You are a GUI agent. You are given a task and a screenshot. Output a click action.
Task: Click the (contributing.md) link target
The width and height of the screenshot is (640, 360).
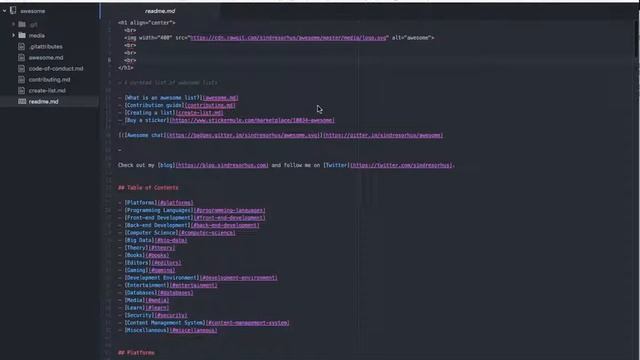coord(210,105)
